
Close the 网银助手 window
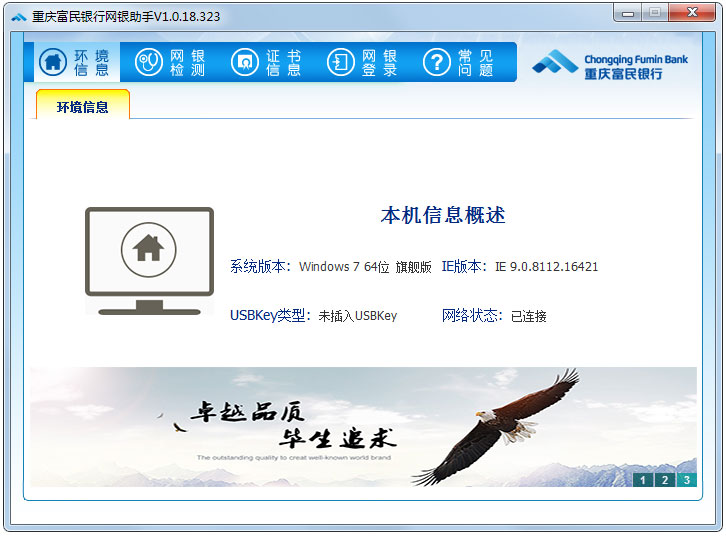coord(692,12)
